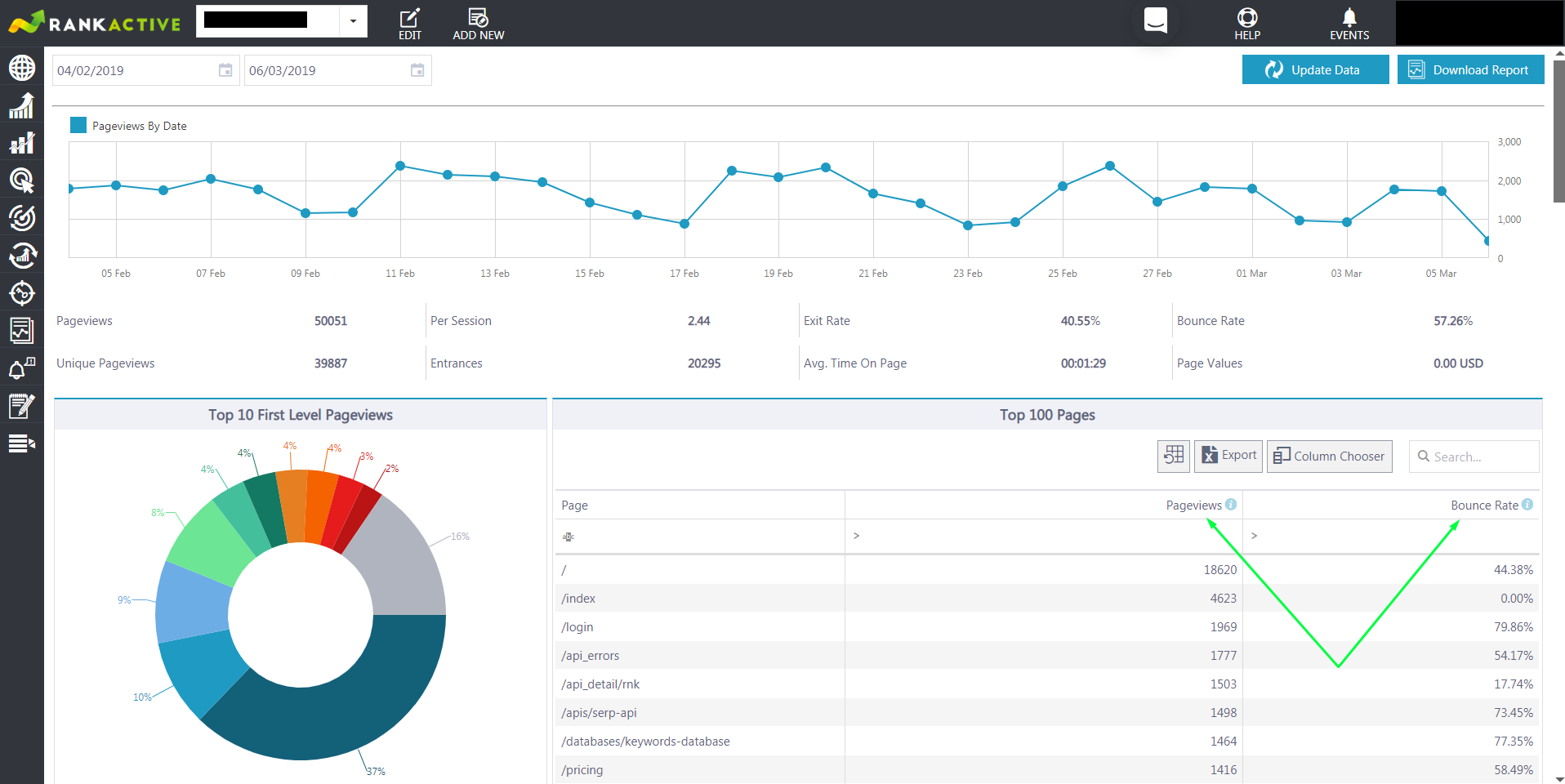Screen dimensions: 1565x784
Task: Open the globe icon in the sidebar
Action: pyautogui.click(x=22, y=68)
